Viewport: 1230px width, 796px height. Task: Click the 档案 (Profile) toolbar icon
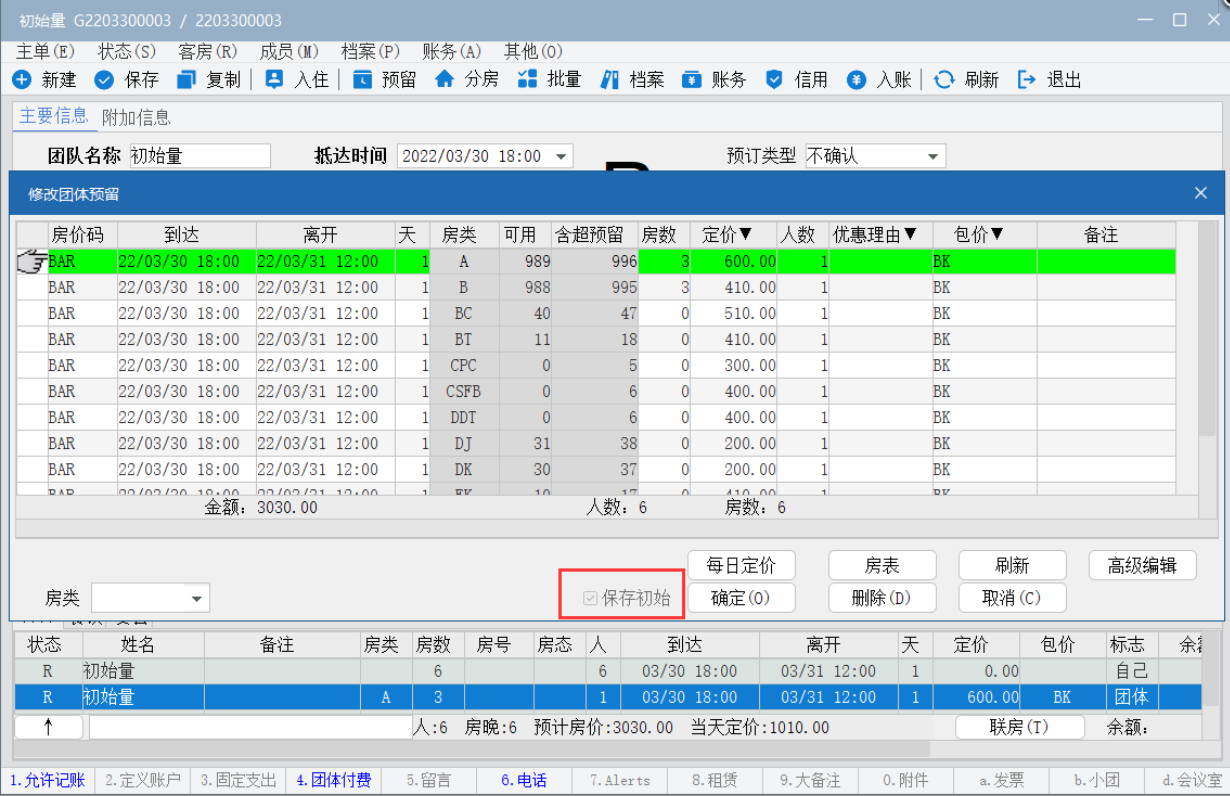(610, 80)
